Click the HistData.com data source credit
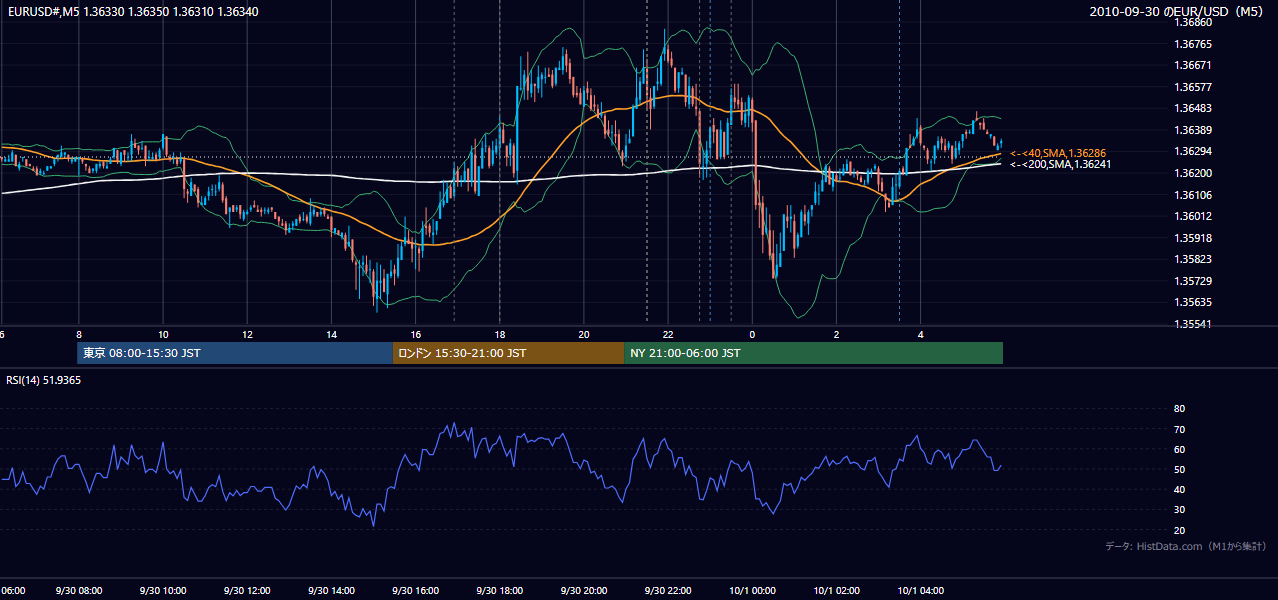Screen dimensions: 1278x600 1186,546
